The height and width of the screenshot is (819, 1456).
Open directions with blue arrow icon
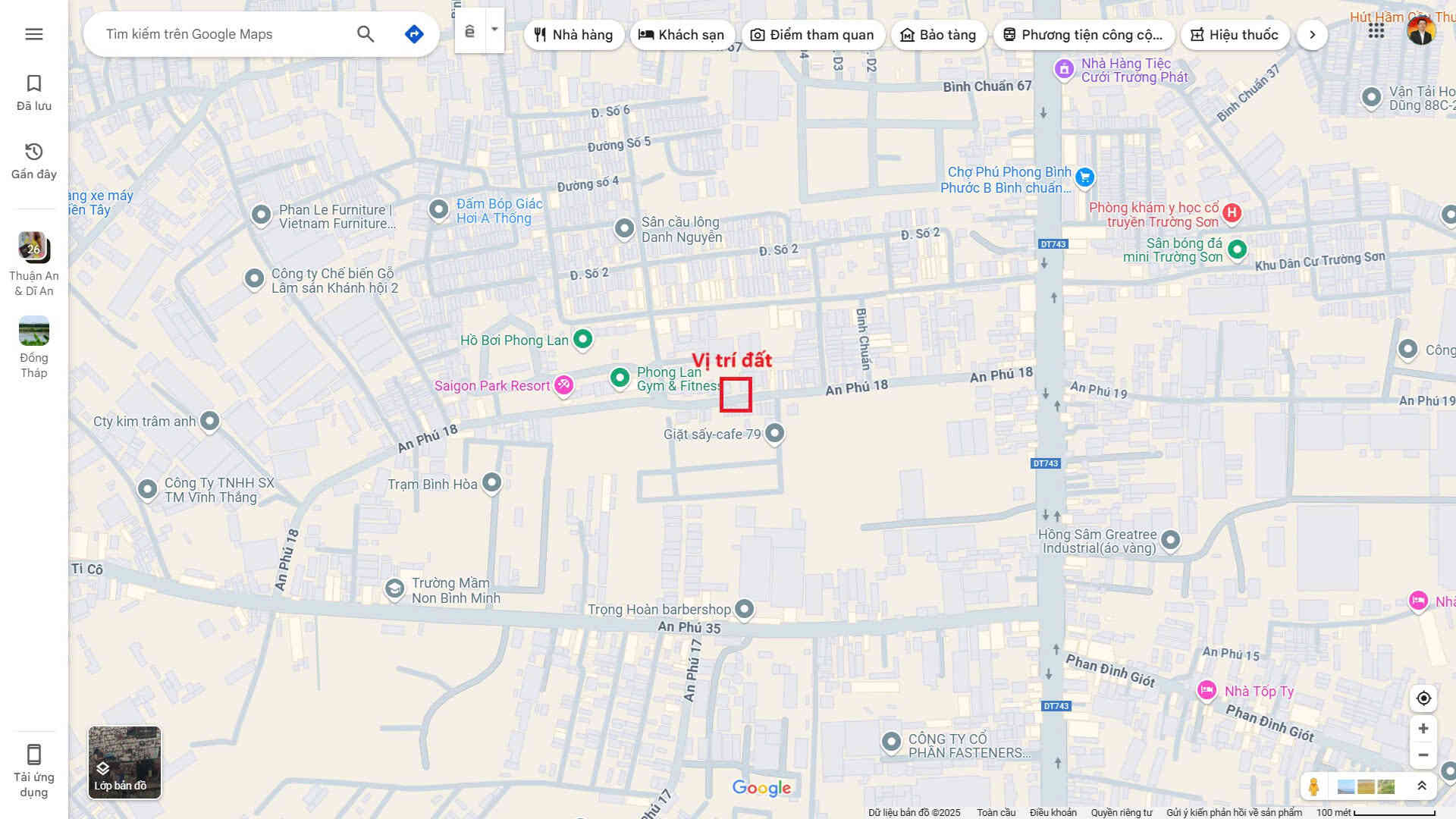tap(414, 34)
